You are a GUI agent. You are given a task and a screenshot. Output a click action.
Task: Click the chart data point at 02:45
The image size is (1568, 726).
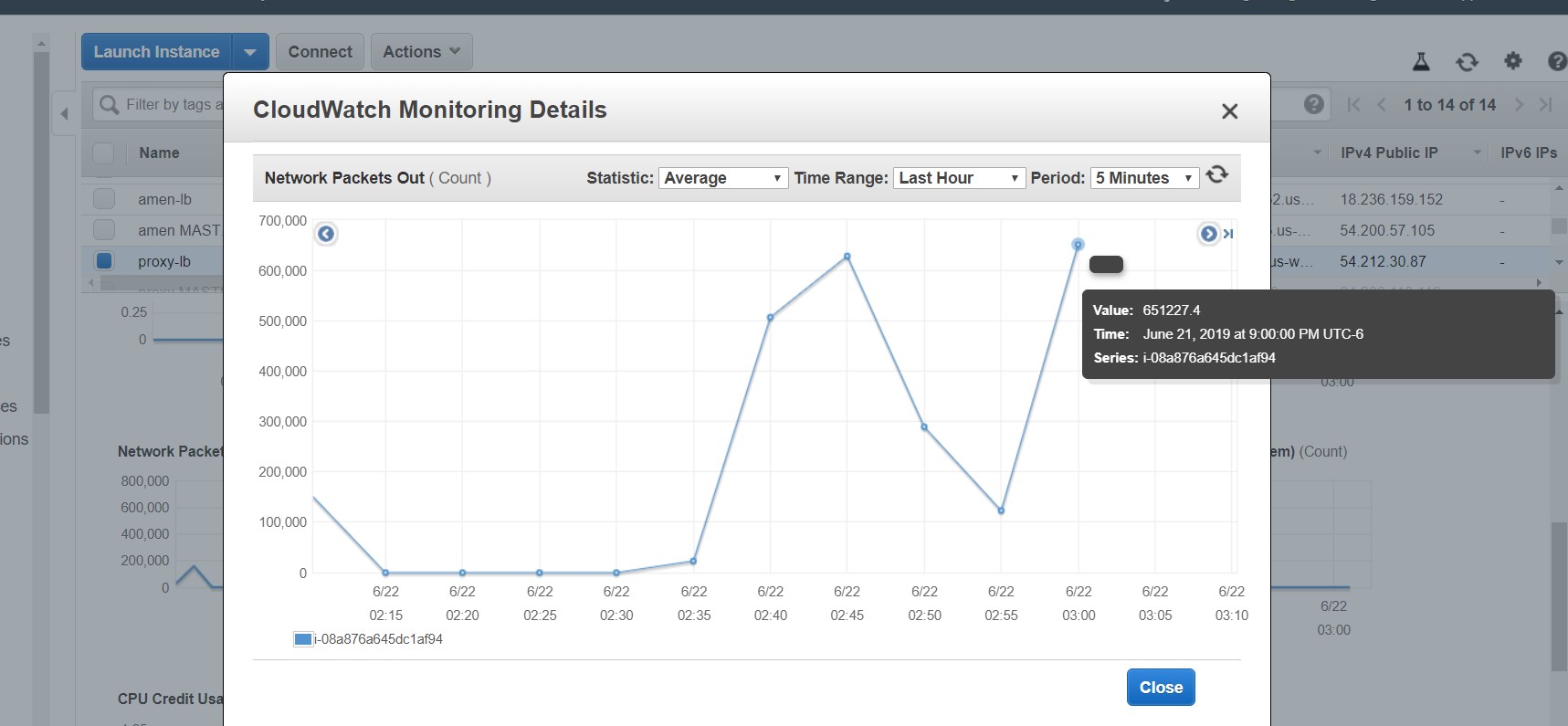click(x=847, y=257)
